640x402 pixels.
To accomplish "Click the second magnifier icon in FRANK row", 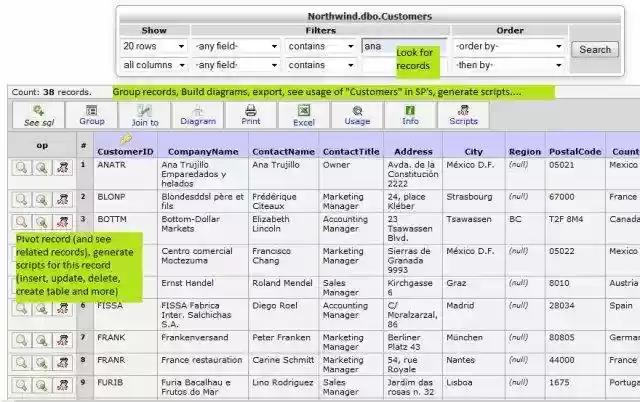I will (x=42, y=340).
